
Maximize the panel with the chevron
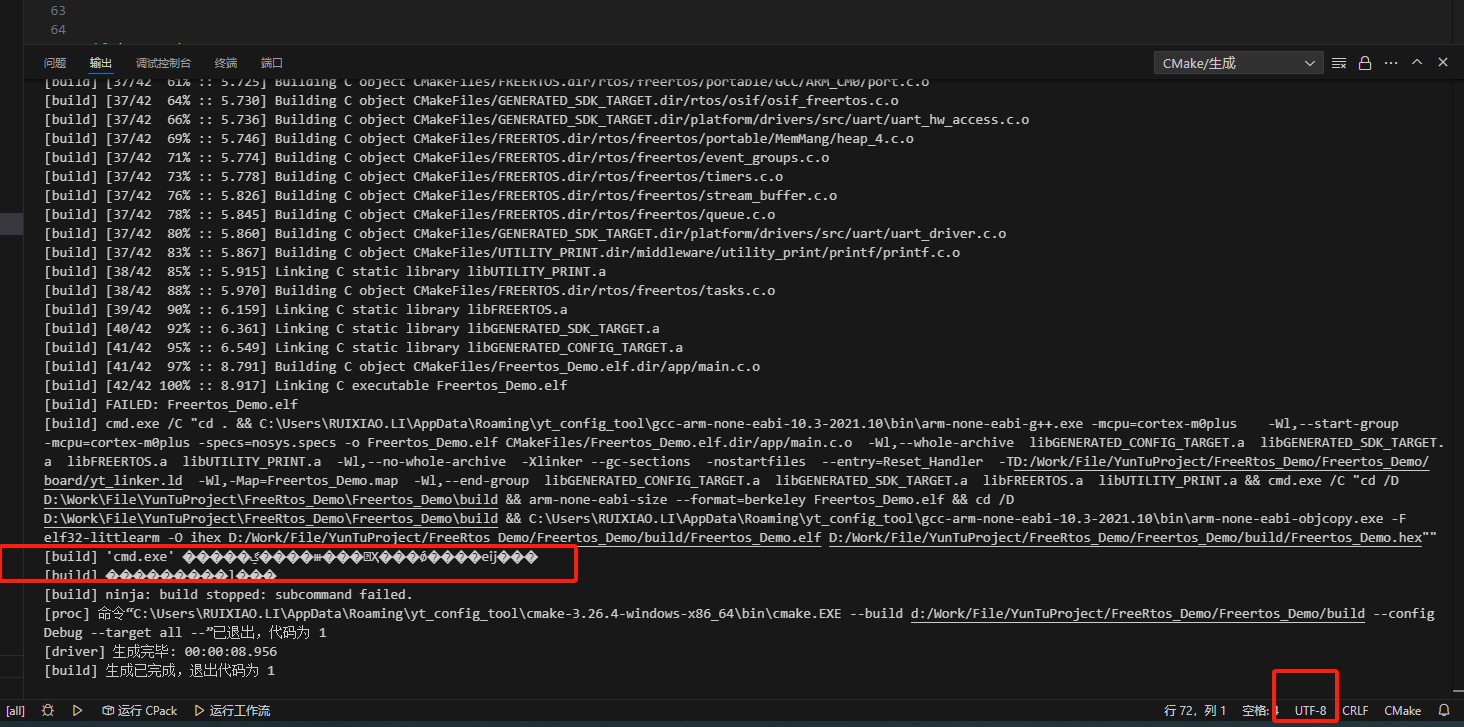tap(1417, 63)
